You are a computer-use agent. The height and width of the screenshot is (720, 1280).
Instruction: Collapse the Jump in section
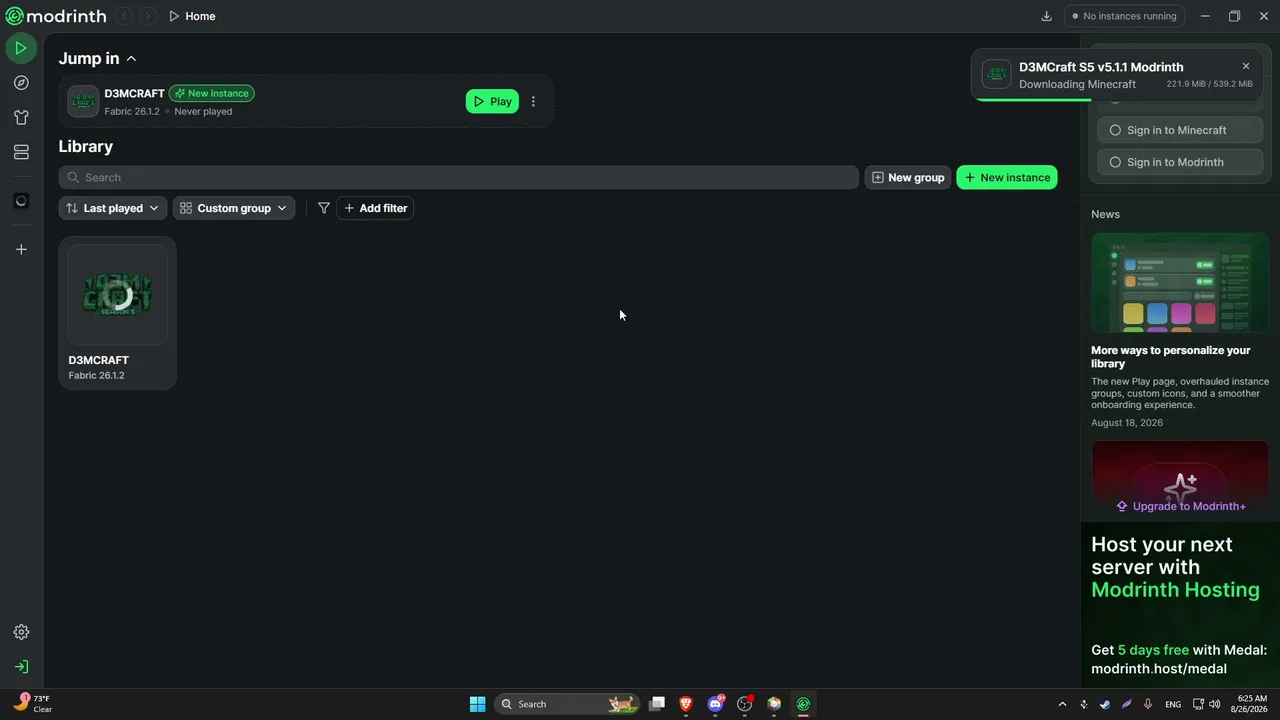(131, 59)
